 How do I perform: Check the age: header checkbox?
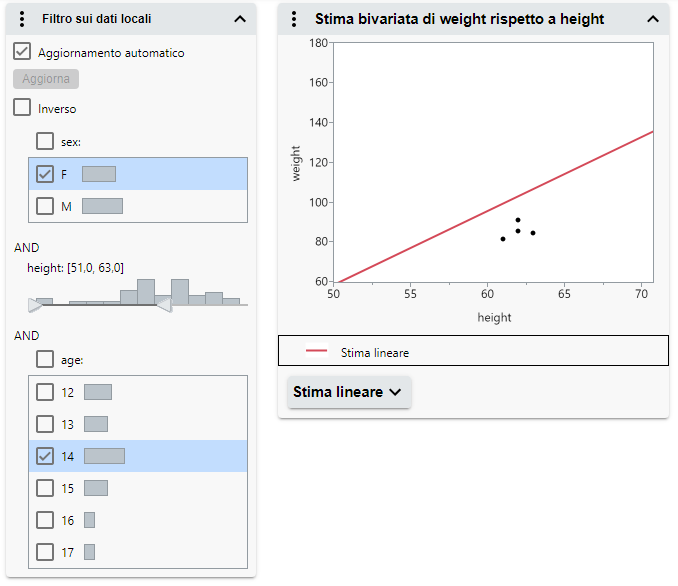(45, 358)
